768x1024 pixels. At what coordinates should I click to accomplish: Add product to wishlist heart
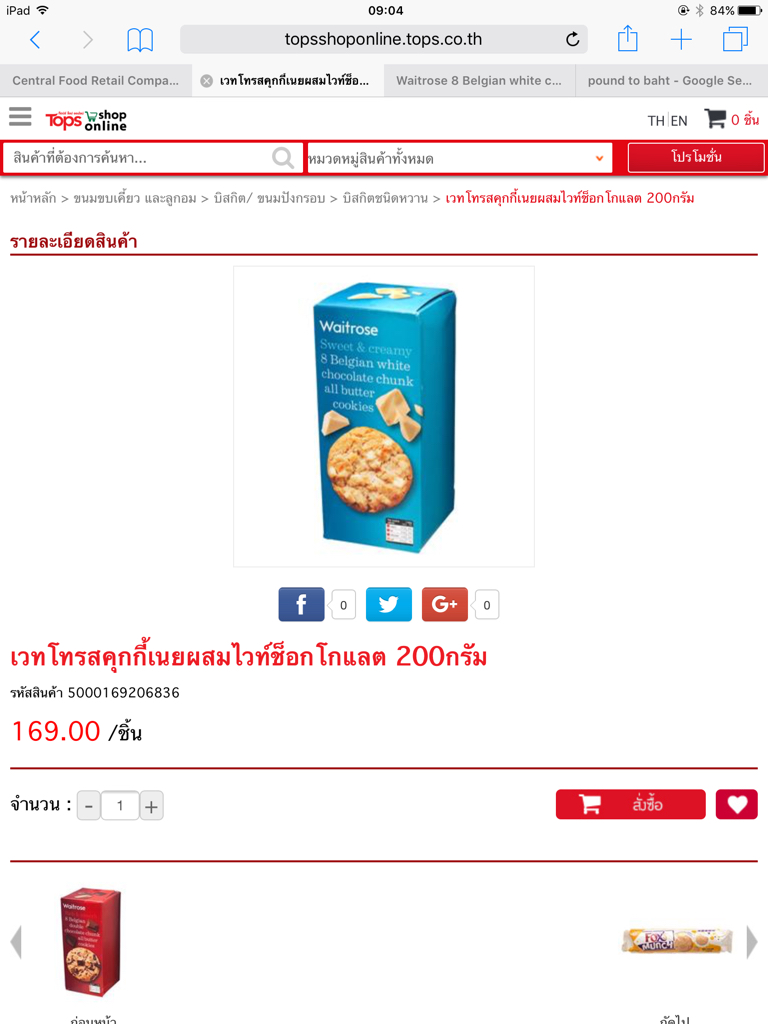pos(737,804)
